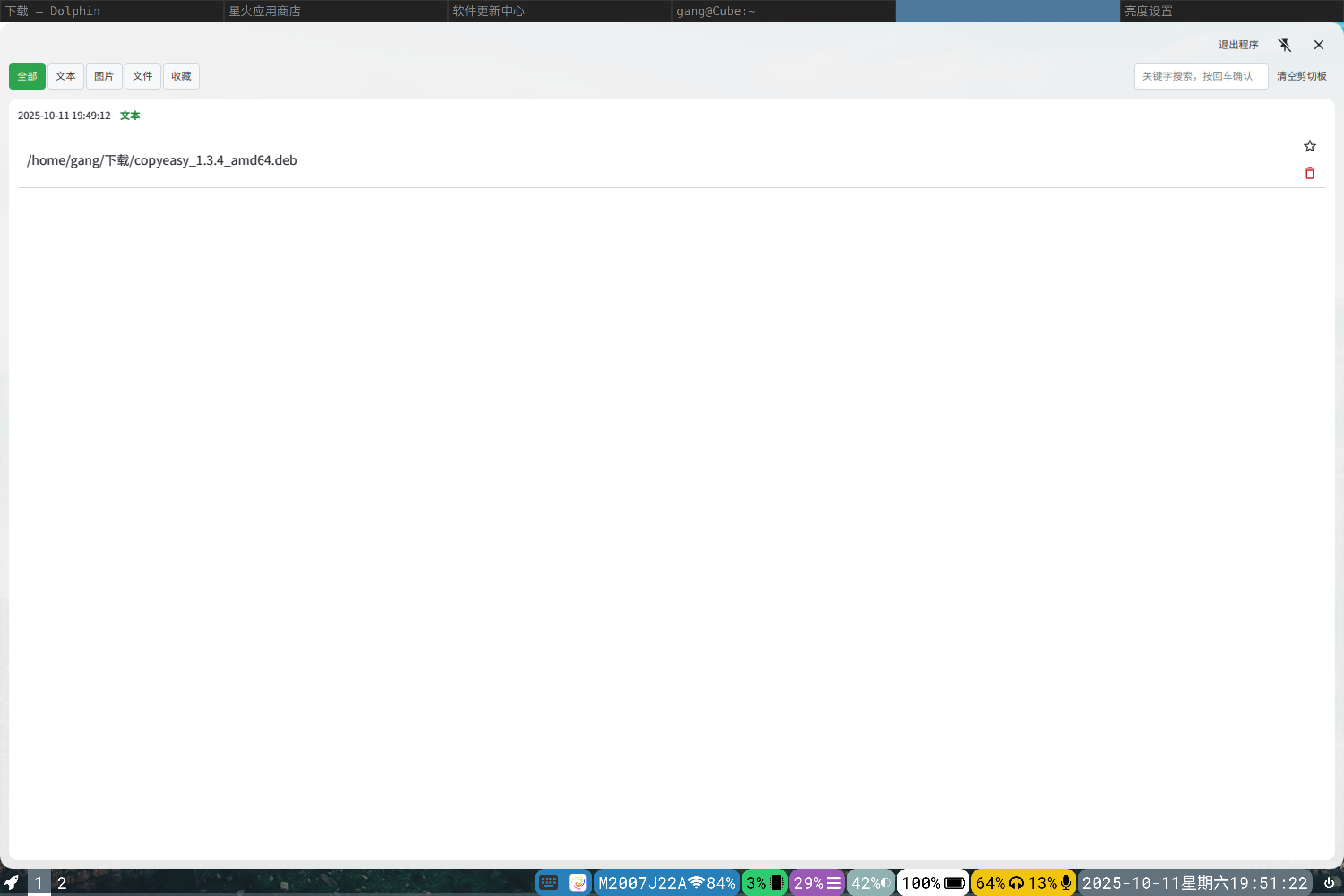
Task: Switch to the 亮度设置 window
Action: (1232, 11)
